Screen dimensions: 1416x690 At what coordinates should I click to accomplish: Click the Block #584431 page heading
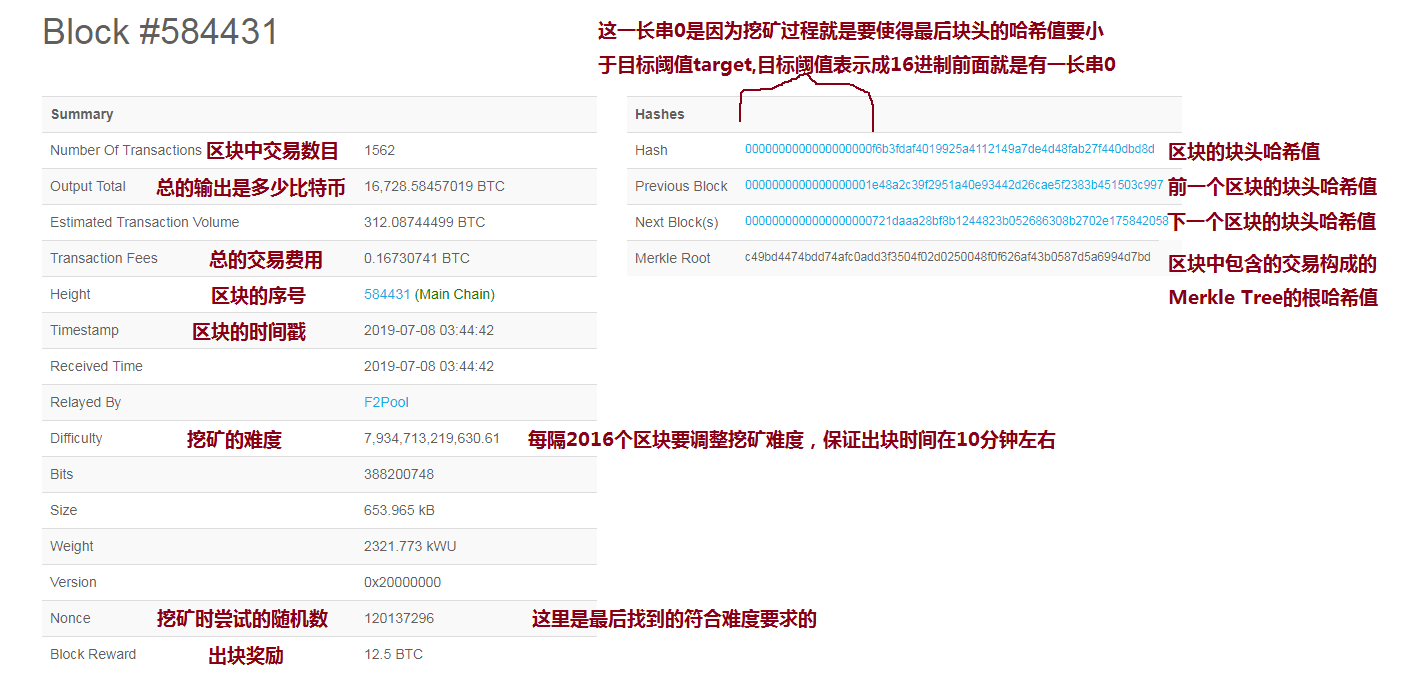click(x=160, y=32)
